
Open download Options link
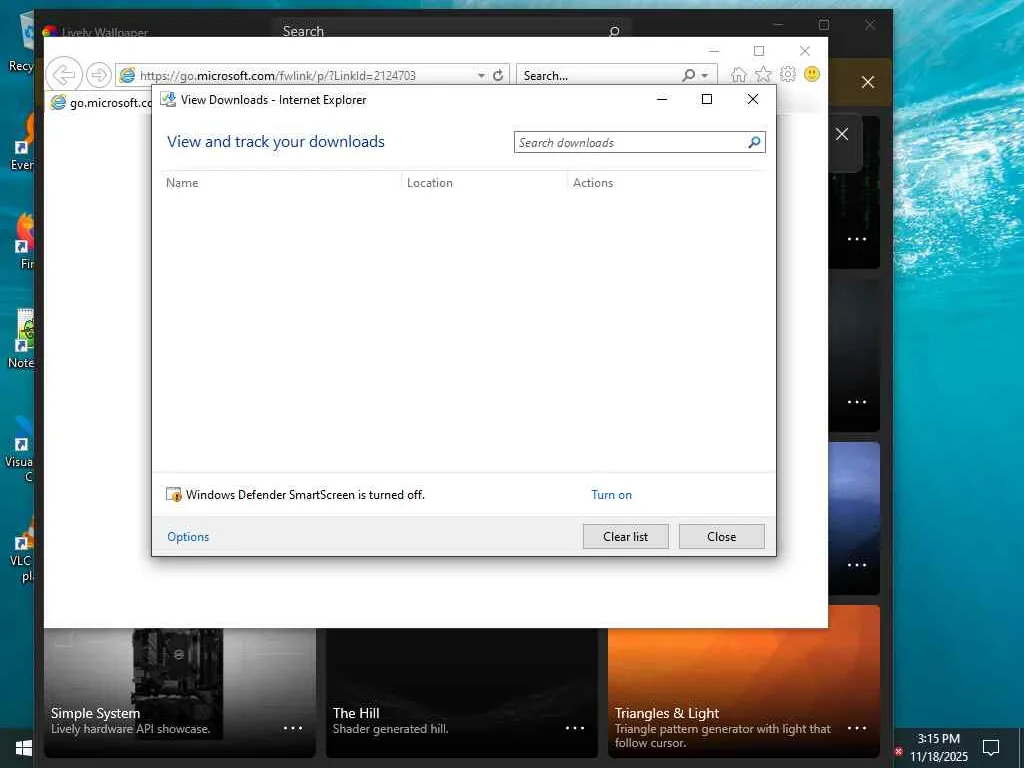(188, 537)
